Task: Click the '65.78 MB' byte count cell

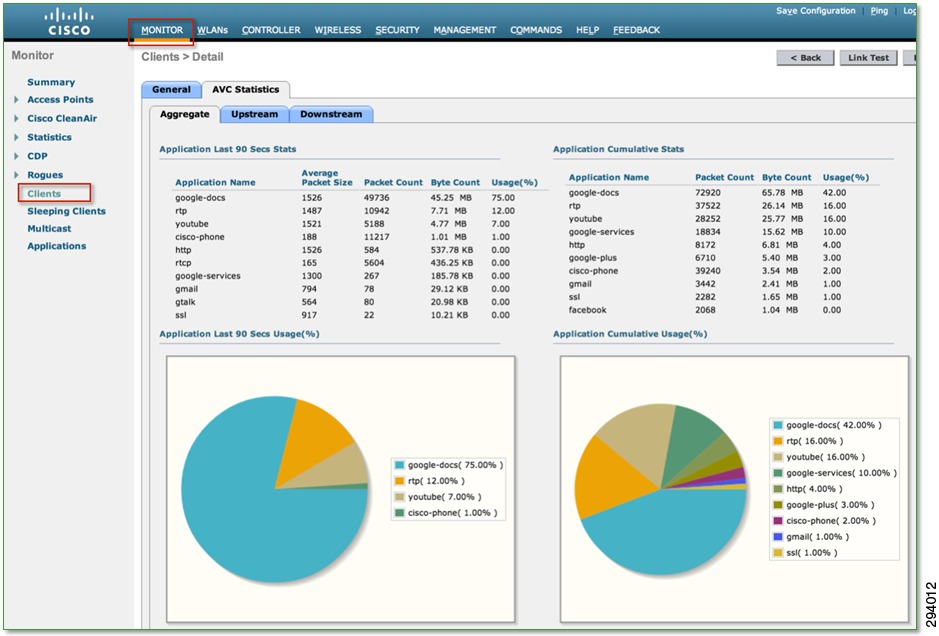Action: 782,193
